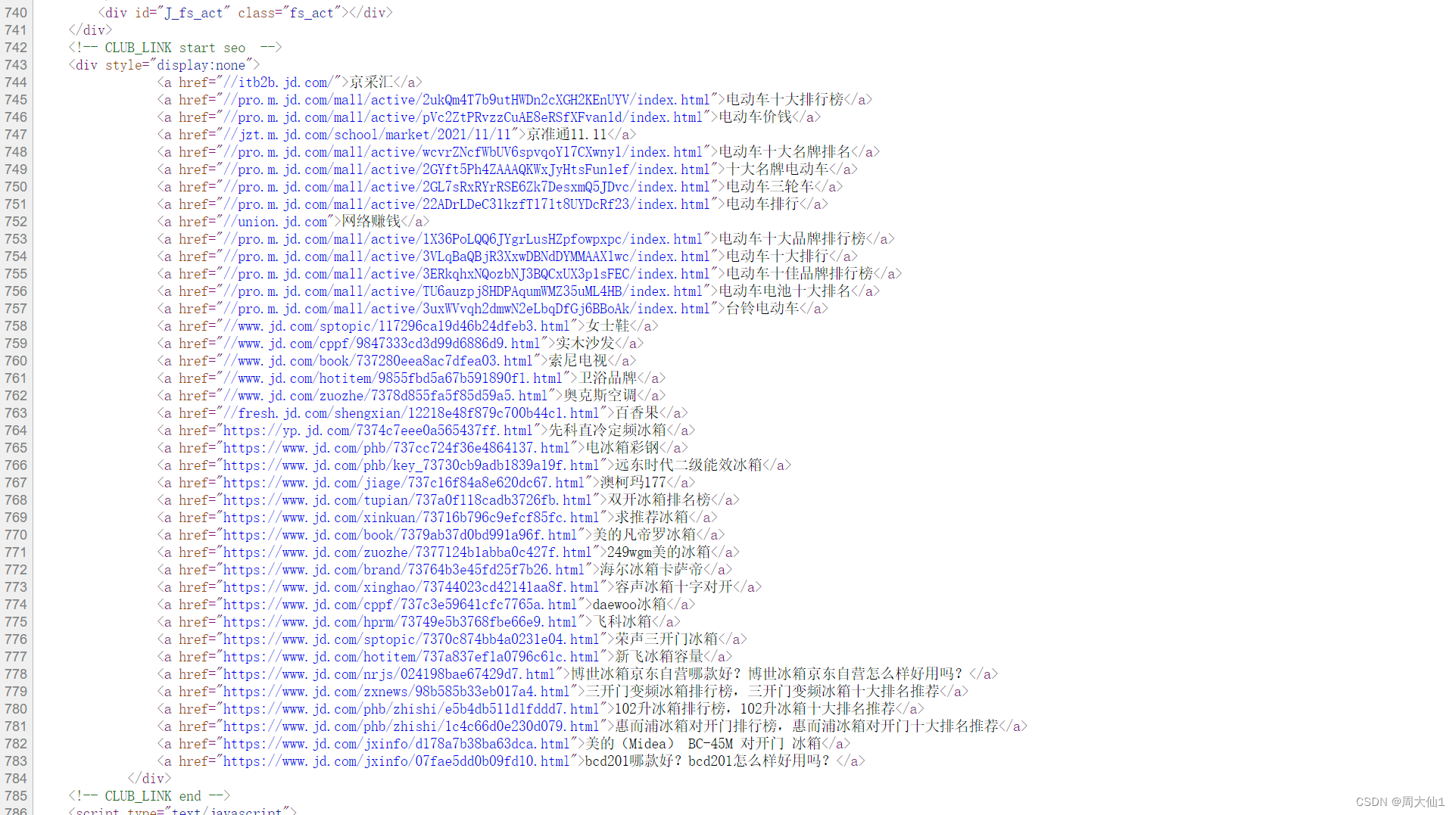Click anchor text 百香果
The image size is (1456, 815).
(x=637, y=413)
